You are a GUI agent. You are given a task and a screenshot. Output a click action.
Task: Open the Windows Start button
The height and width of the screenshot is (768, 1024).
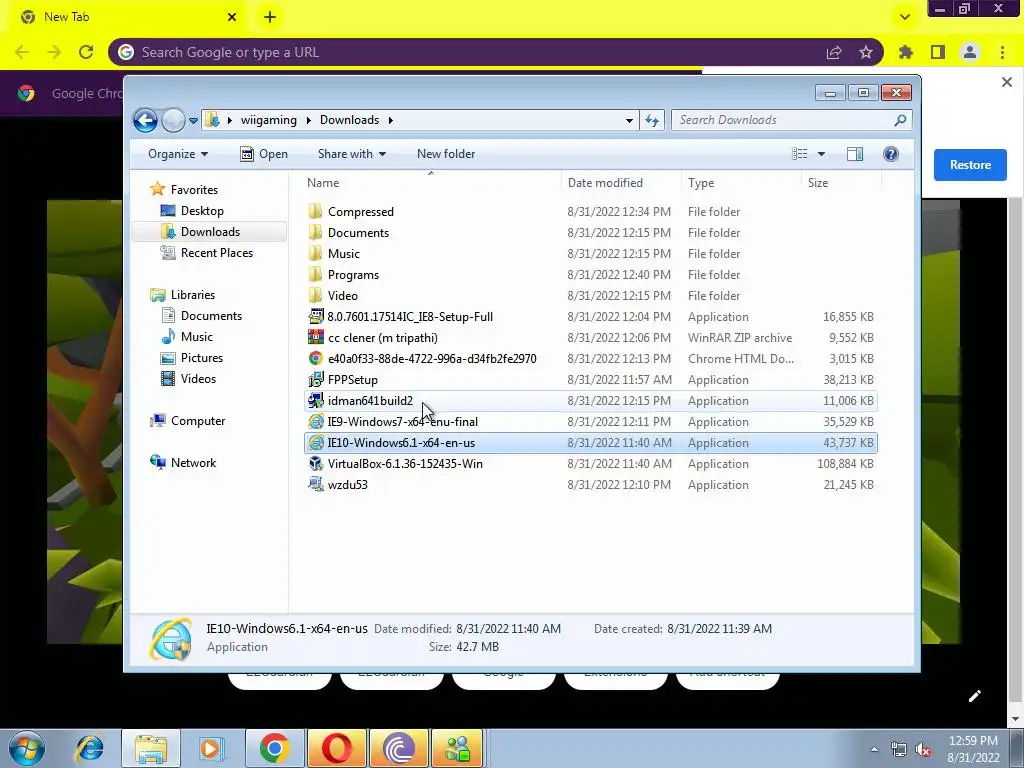[27, 748]
